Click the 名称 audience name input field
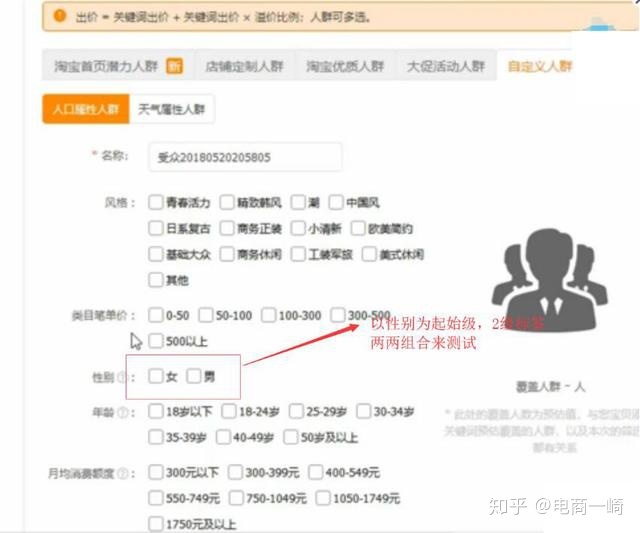The image size is (640, 533). click(245, 157)
